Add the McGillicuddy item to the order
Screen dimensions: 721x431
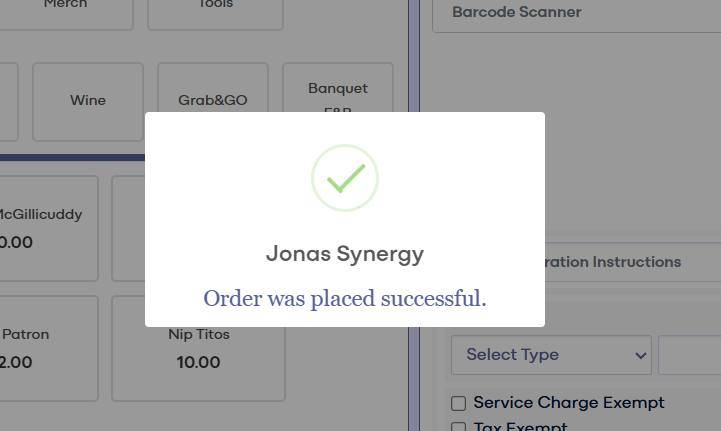coord(48,228)
